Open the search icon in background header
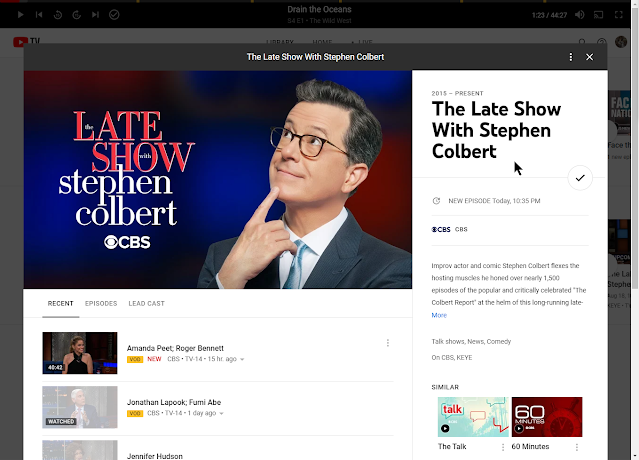This screenshot has width=639, height=460. coord(582,42)
